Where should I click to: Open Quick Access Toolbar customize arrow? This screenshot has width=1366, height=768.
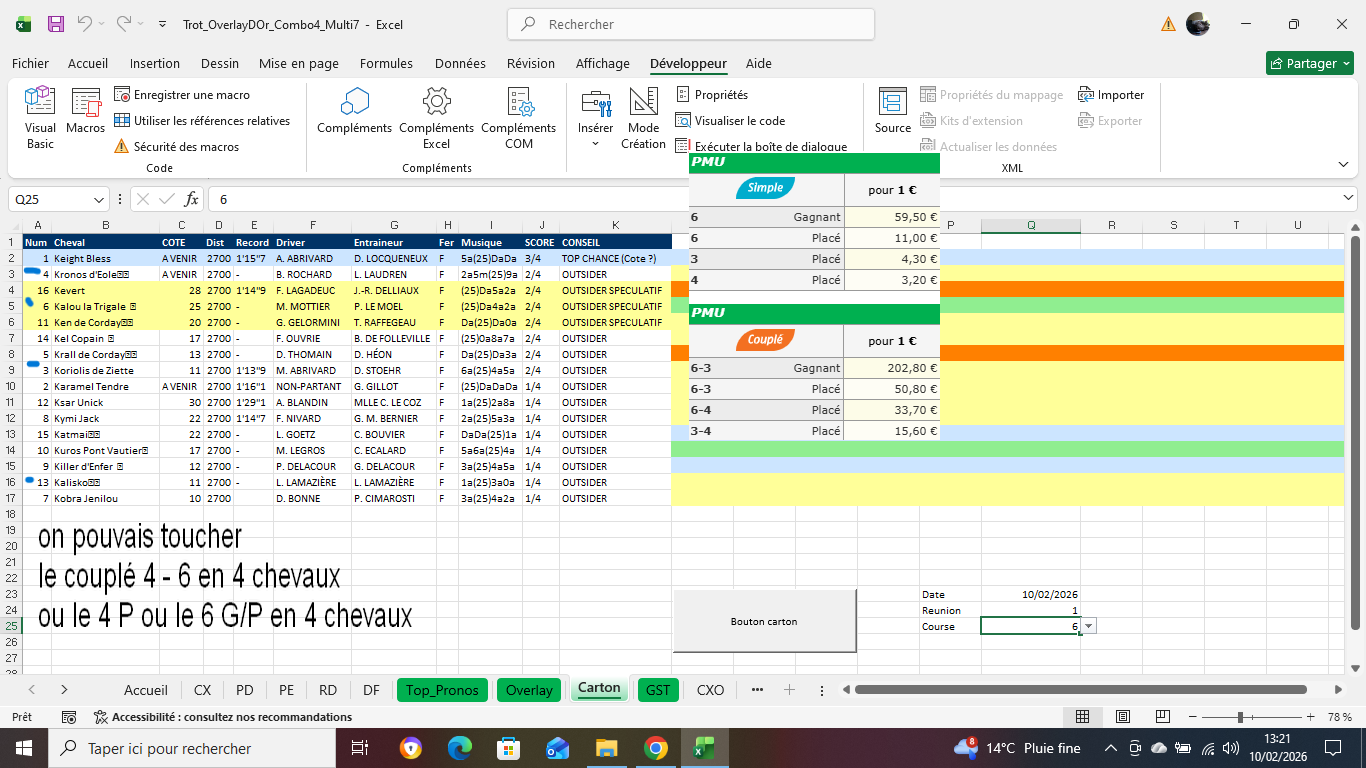pyautogui.click(x=163, y=24)
